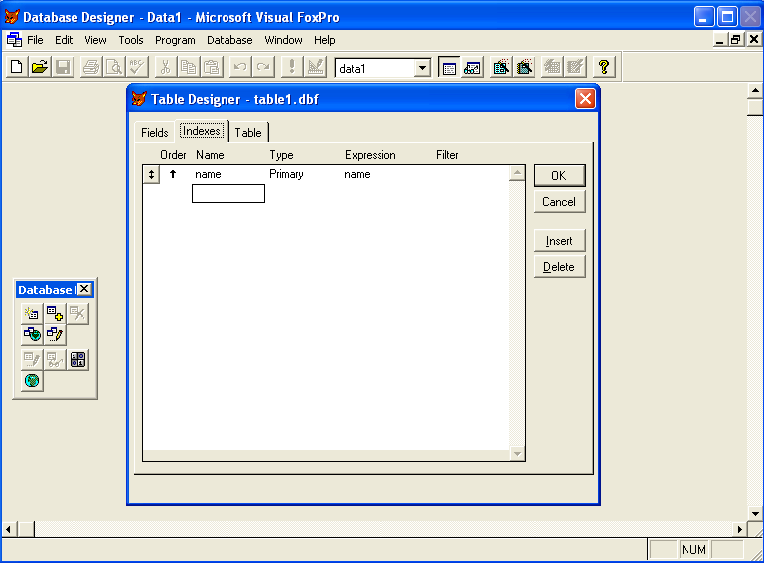Restore the inner Database Designer window
Viewport: 764px width, 563px height.
pos(736,39)
